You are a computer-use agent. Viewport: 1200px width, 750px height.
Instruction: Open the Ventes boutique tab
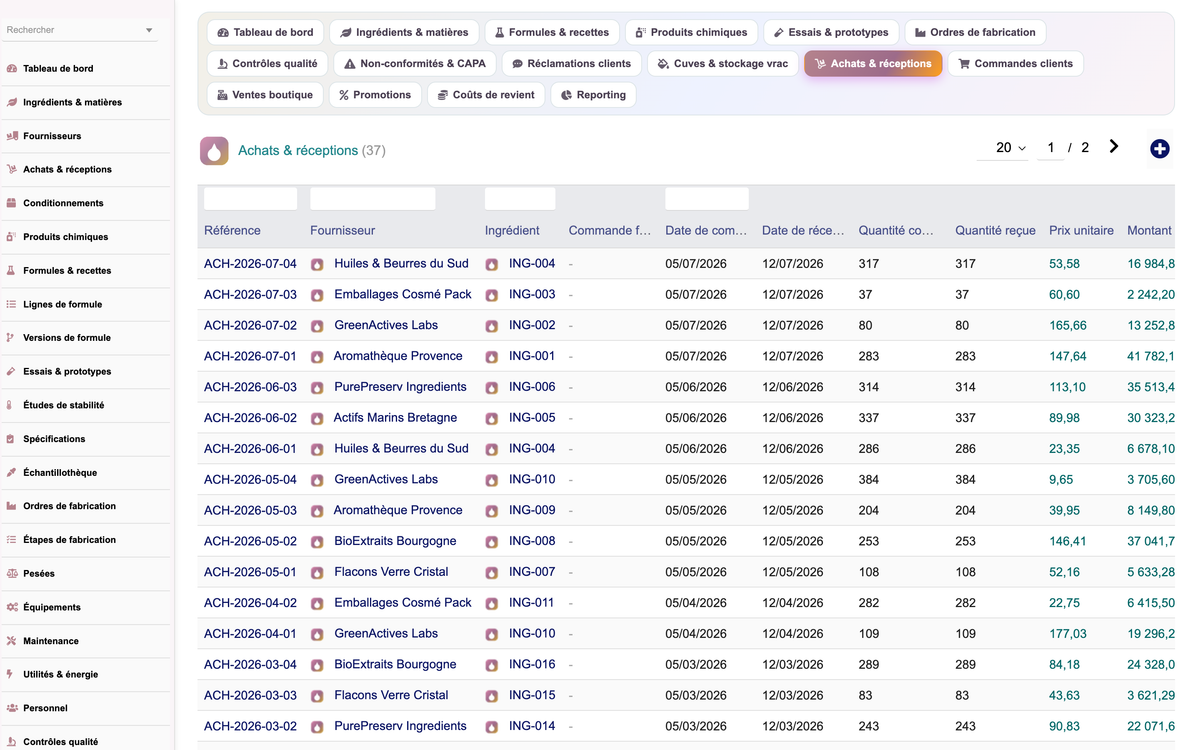tap(265, 95)
